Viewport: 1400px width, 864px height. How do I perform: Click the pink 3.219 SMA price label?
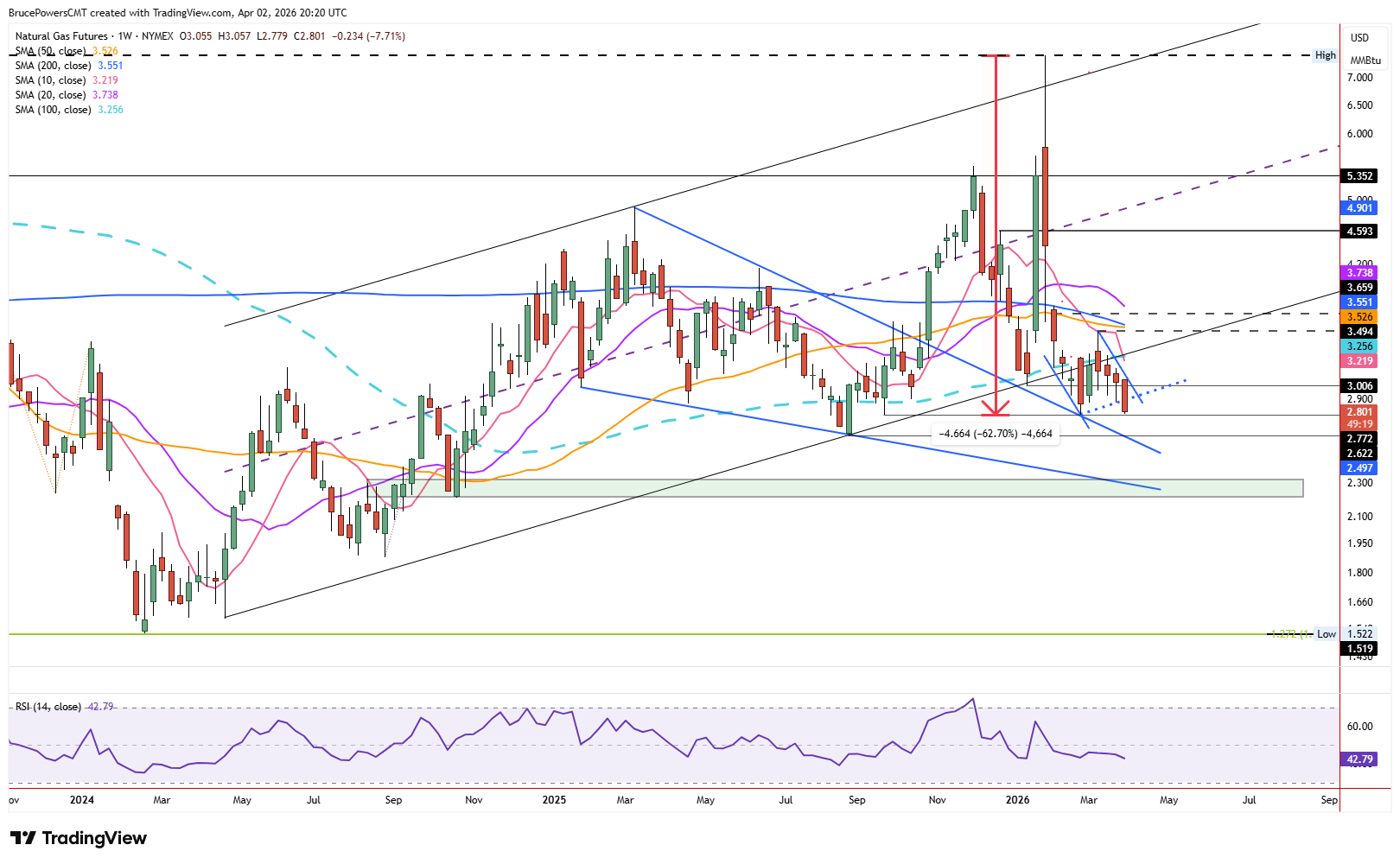tap(1359, 361)
